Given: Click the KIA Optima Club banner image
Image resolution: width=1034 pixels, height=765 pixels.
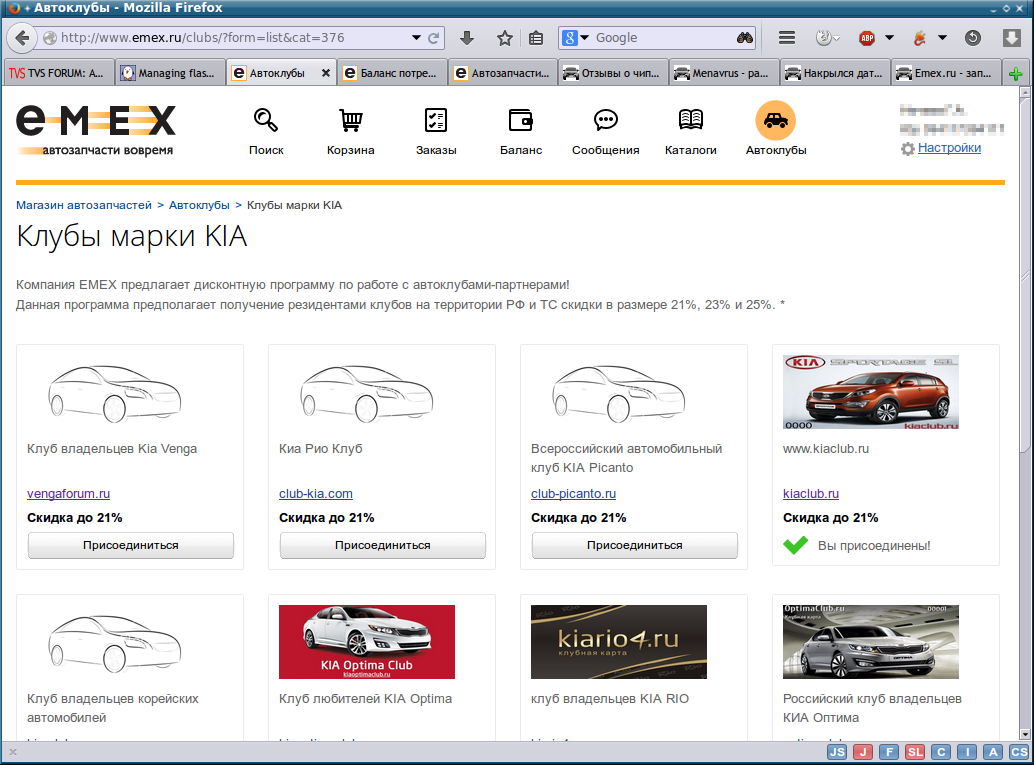Looking at the screenshot, I should pyautogui.click(x=367, y=642).
